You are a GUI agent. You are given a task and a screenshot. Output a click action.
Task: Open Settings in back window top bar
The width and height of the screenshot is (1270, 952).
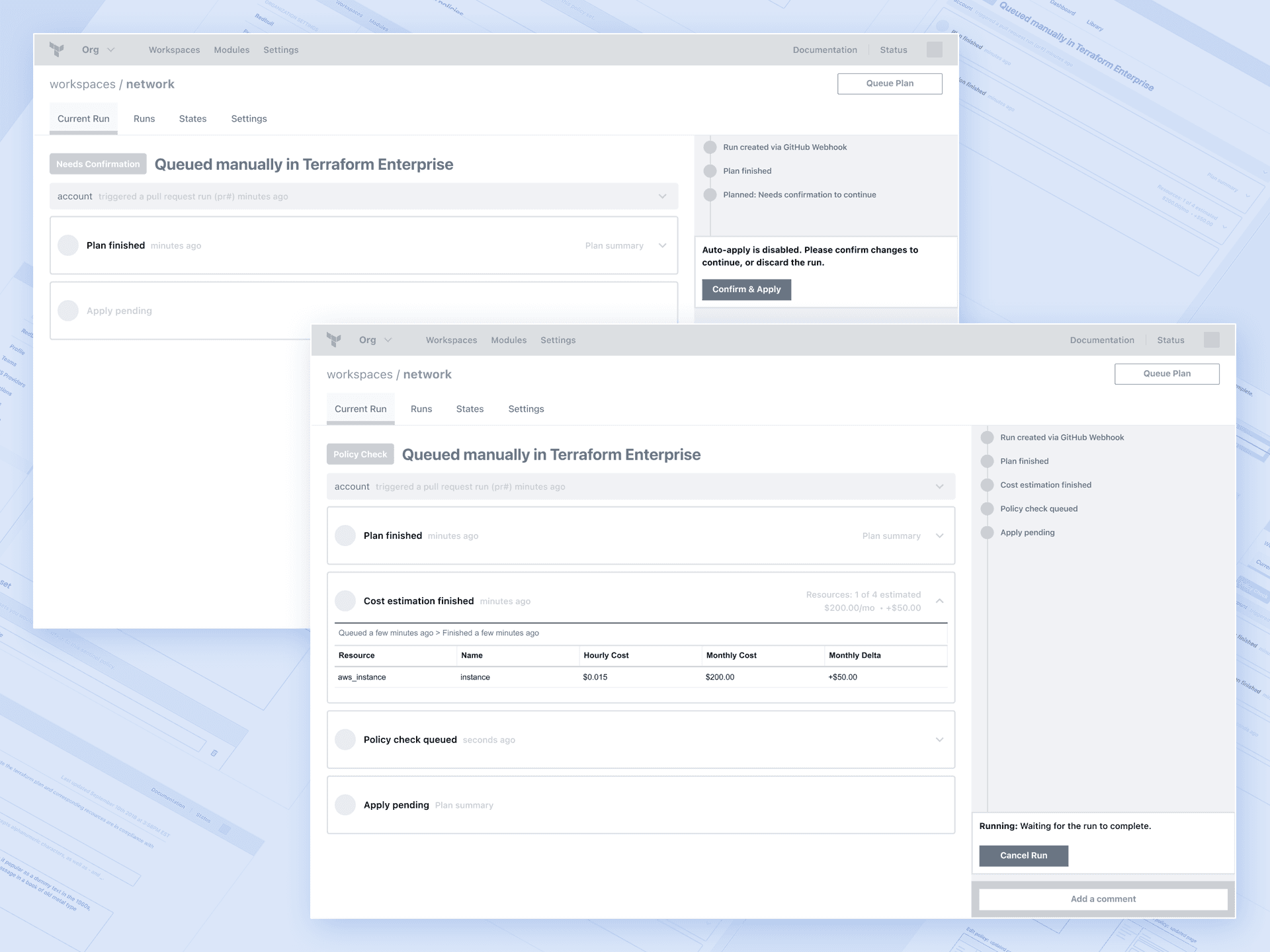point(280,50)
